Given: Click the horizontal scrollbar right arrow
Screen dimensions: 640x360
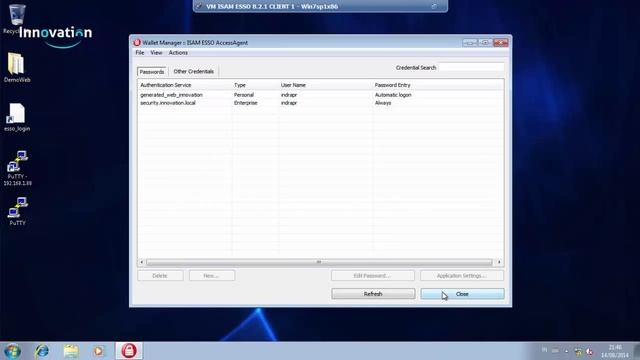Looking at the screenshot, I should tap(499, 262).
